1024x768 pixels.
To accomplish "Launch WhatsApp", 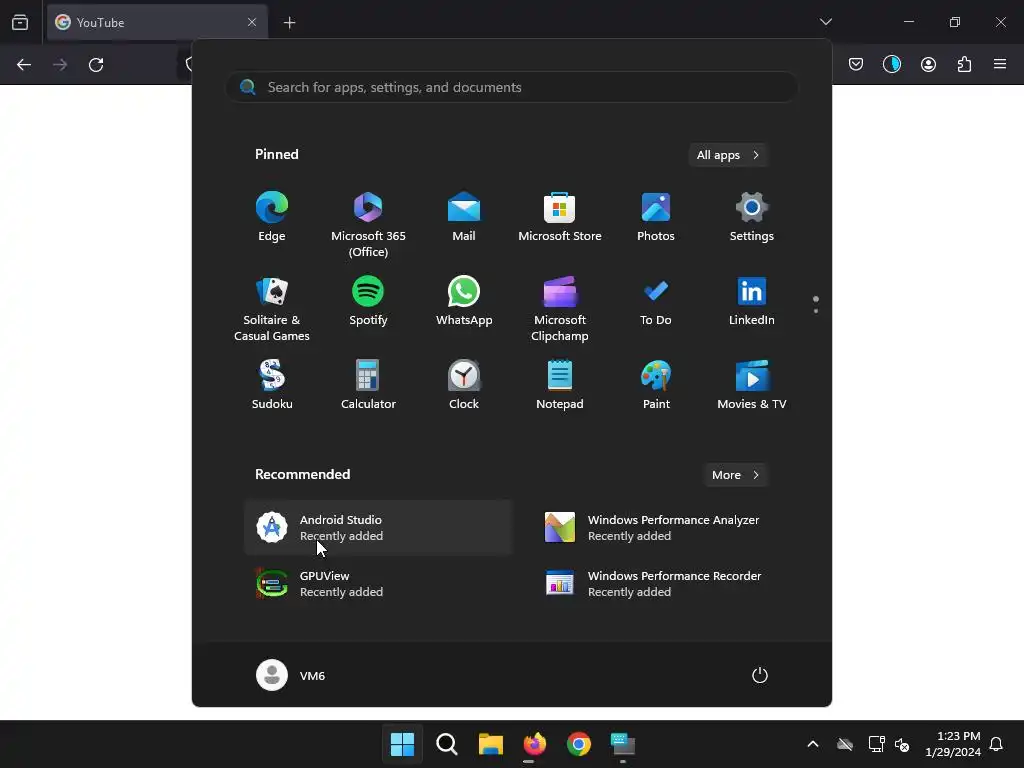I will pos(464,302).
